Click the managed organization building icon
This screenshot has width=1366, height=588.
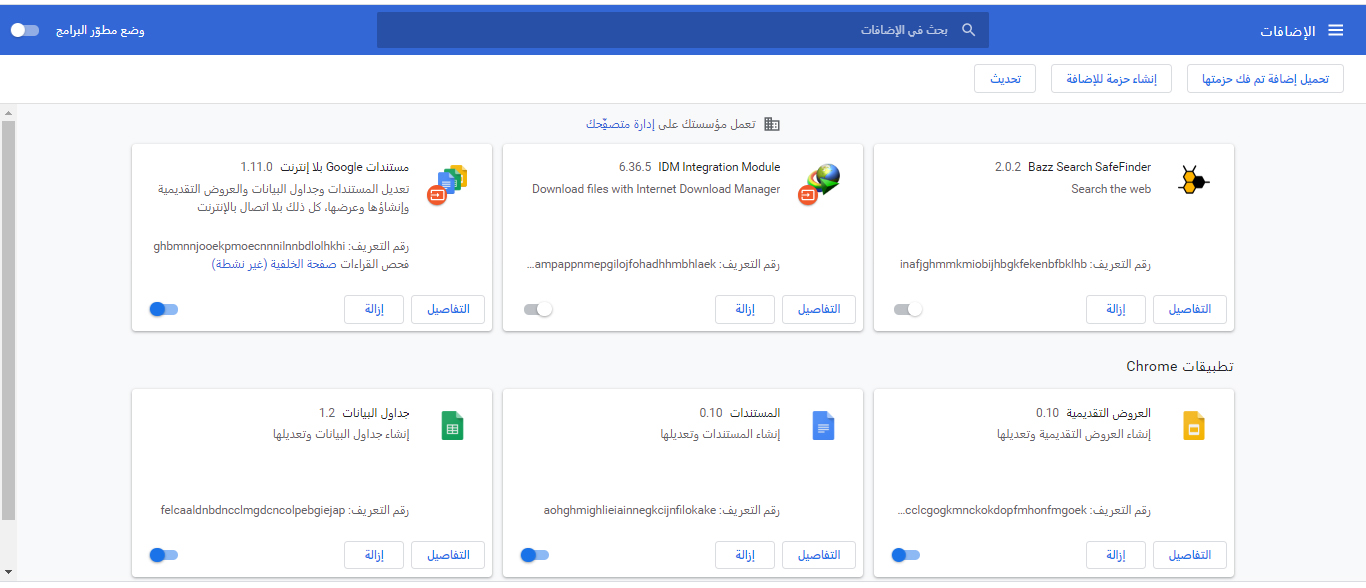771,124
